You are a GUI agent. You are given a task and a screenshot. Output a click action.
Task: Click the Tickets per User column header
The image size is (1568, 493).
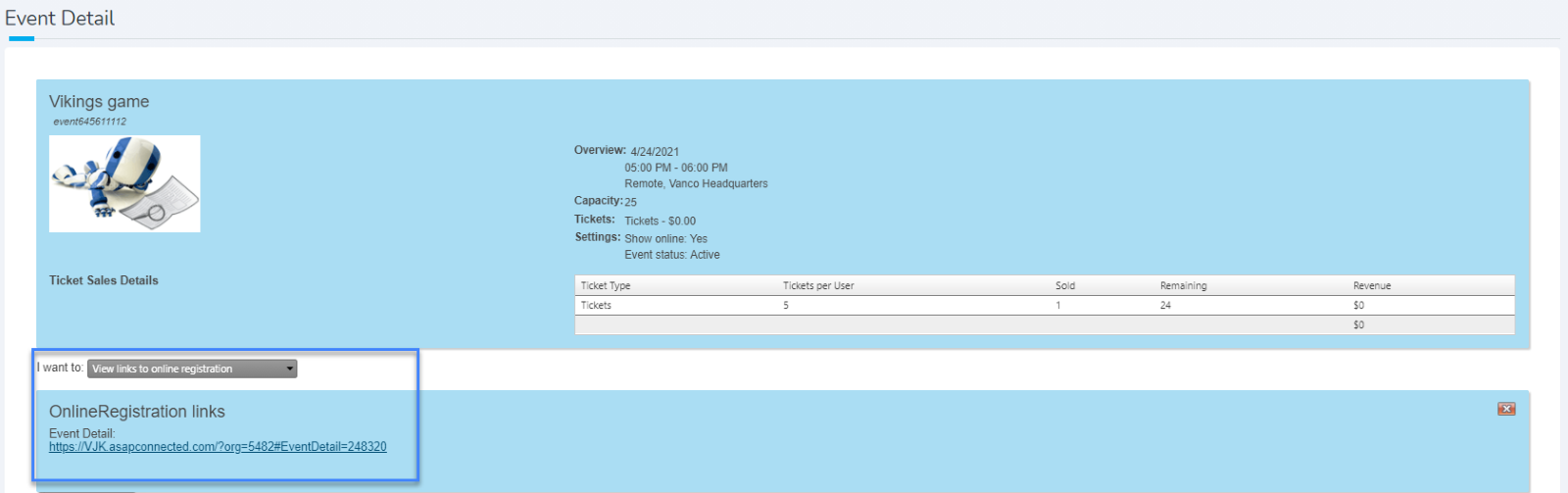[x=818, y=286]
